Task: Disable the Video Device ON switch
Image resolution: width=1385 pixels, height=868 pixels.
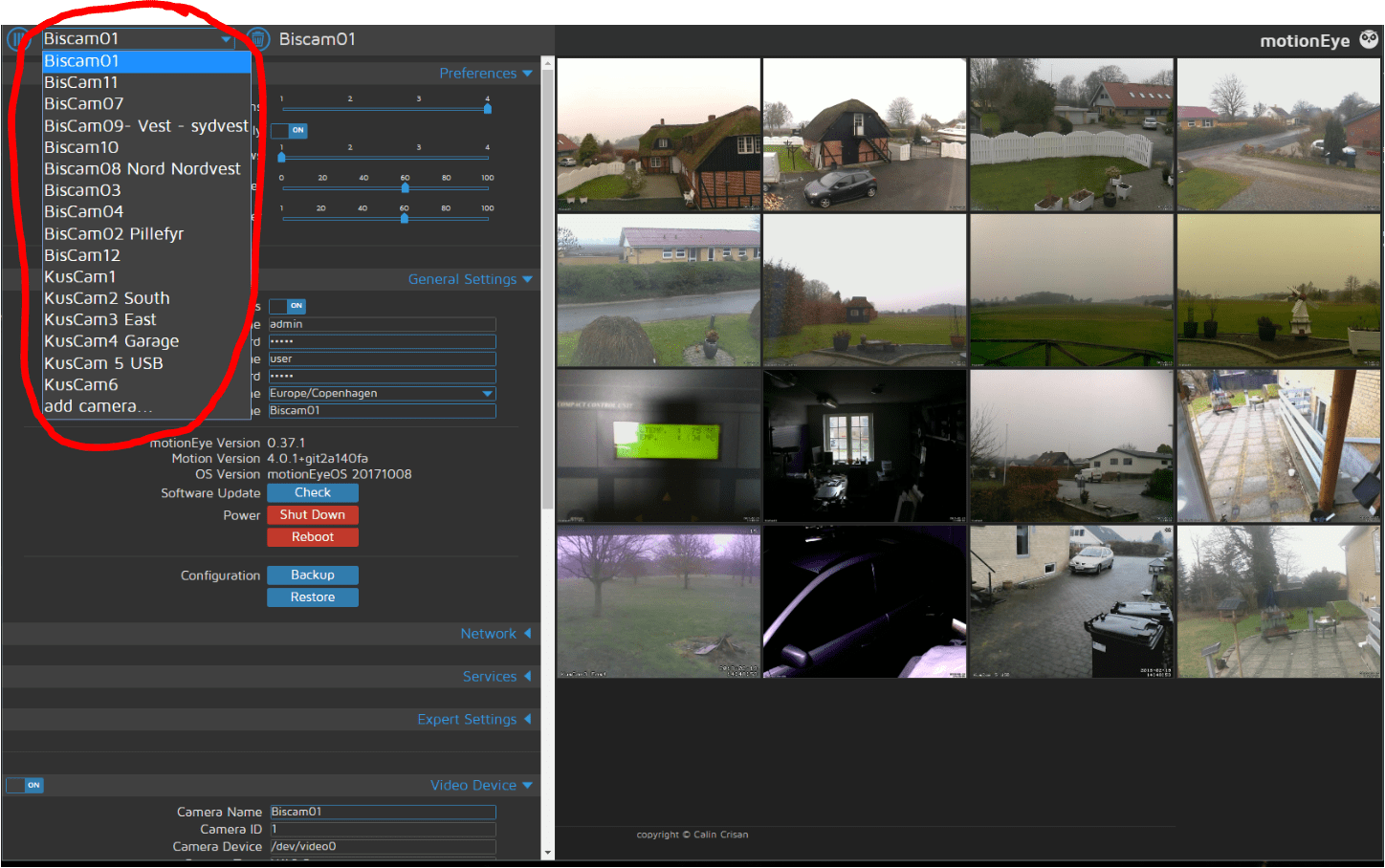Action: click(x=25, y=785)
